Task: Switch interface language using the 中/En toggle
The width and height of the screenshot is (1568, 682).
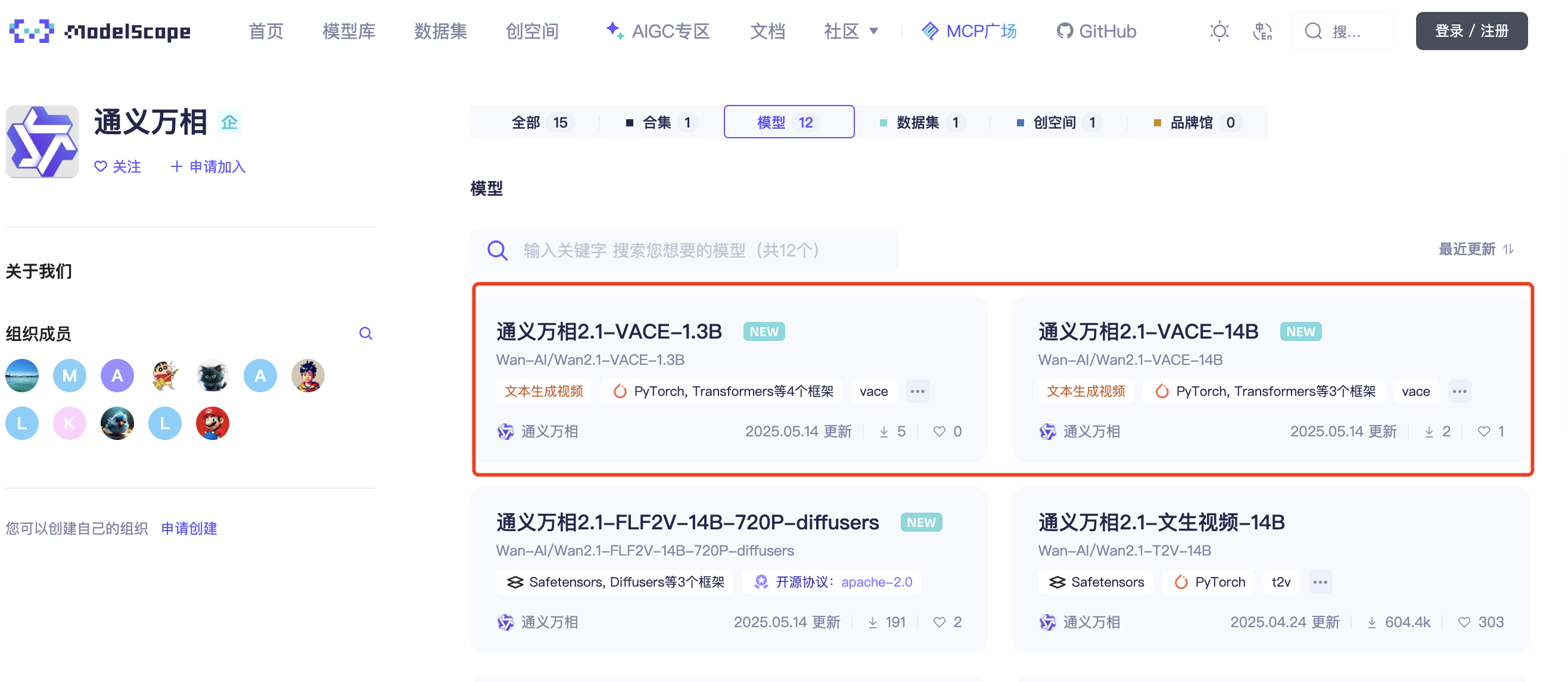Action: 1262,30
